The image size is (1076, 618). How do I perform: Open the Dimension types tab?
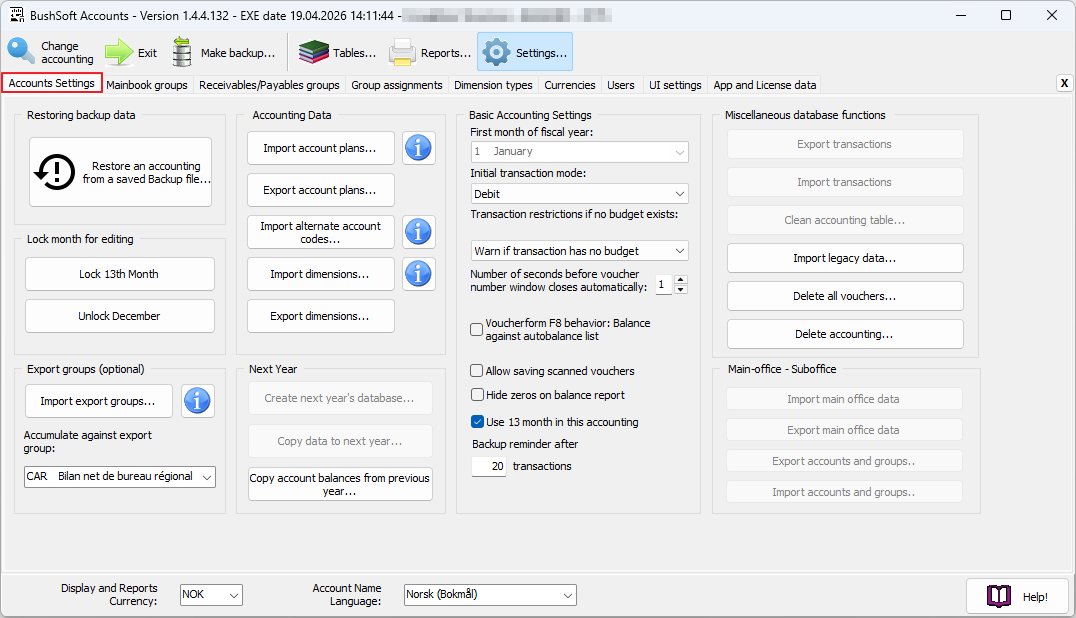[493, 85]
